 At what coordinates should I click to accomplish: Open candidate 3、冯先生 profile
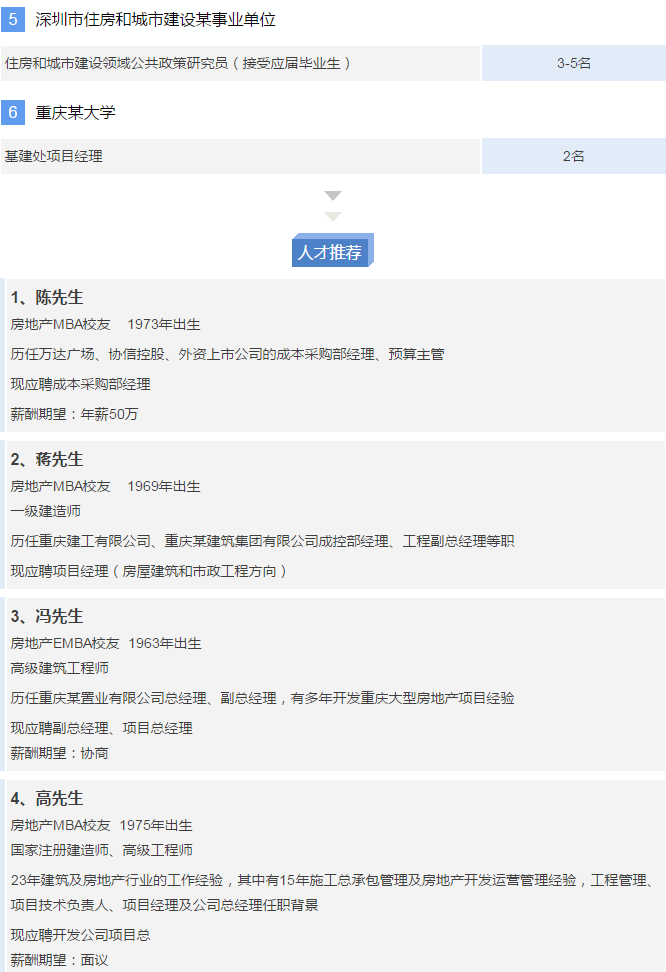point(47,616)
